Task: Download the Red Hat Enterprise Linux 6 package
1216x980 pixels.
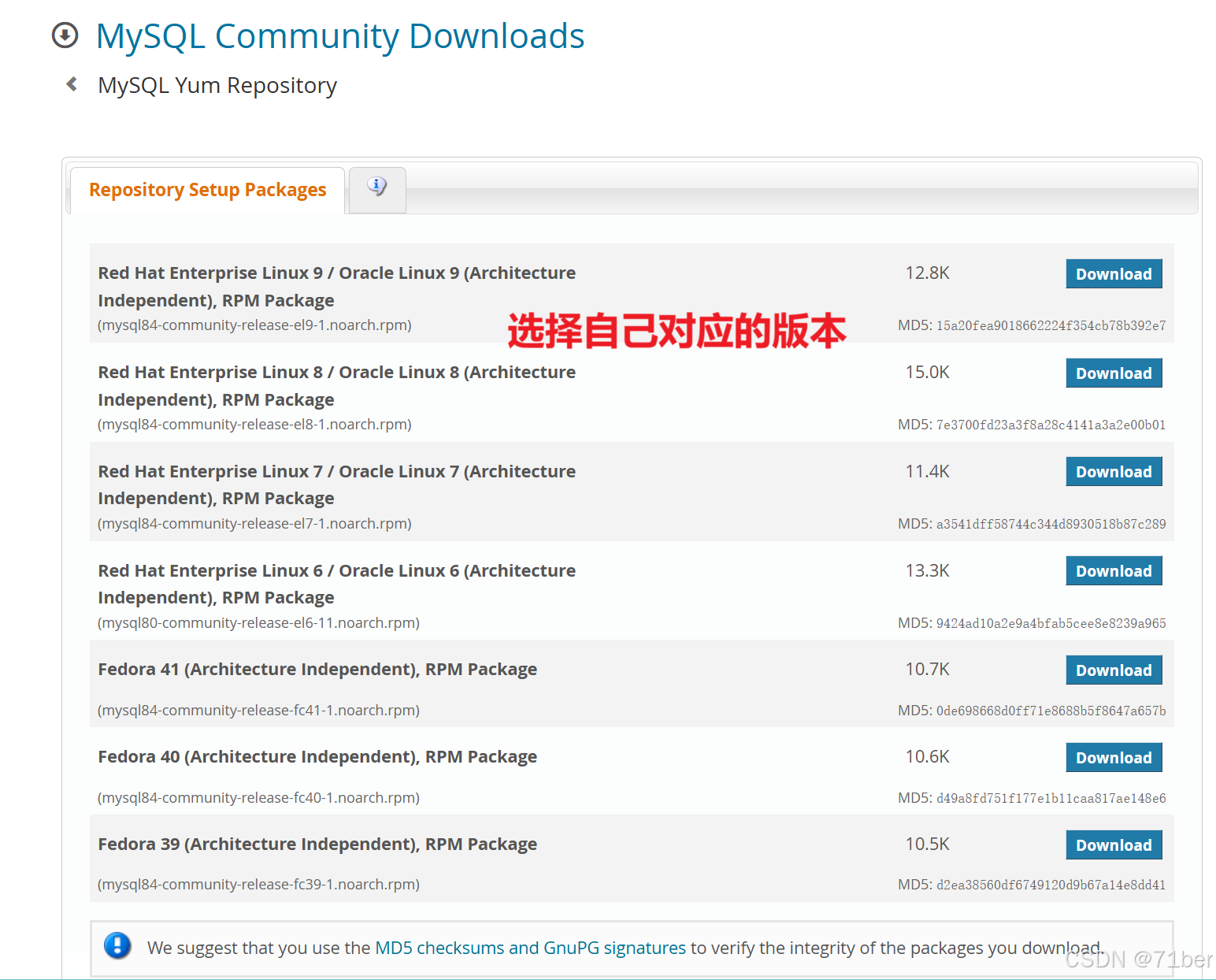Action: (1114, 571)
